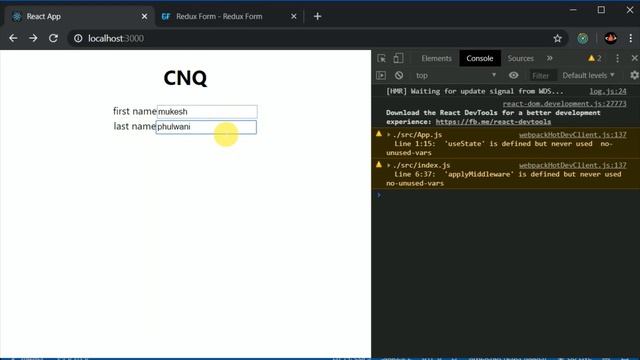Open console settings gear
Viewport: 640px width, 360px height.
634,76
